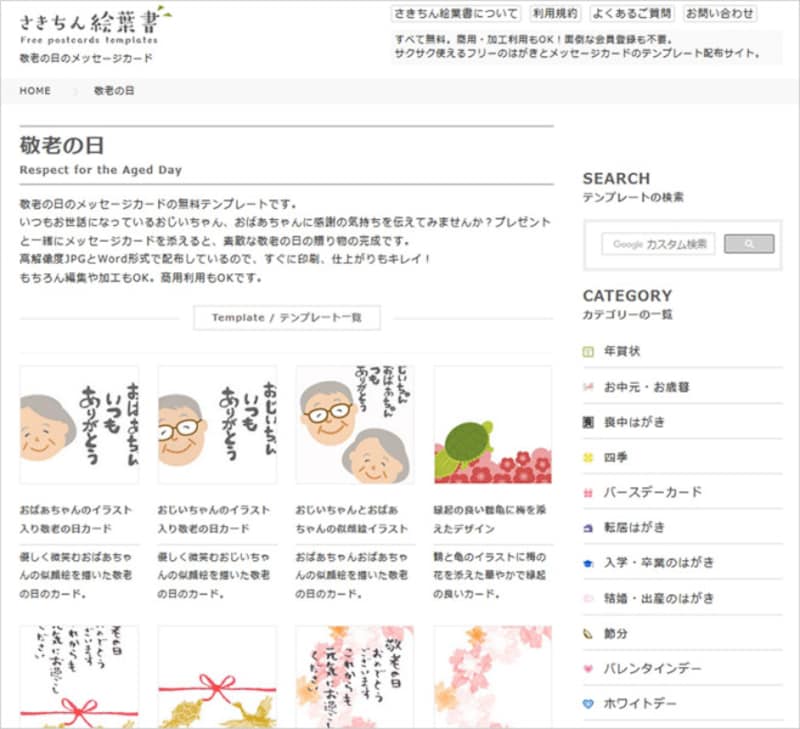Viewport: 800px width, 729px height.
Task: Click the さきちん絵葉書 site logo
Action: pyautogui.click(x=95, y=26)
